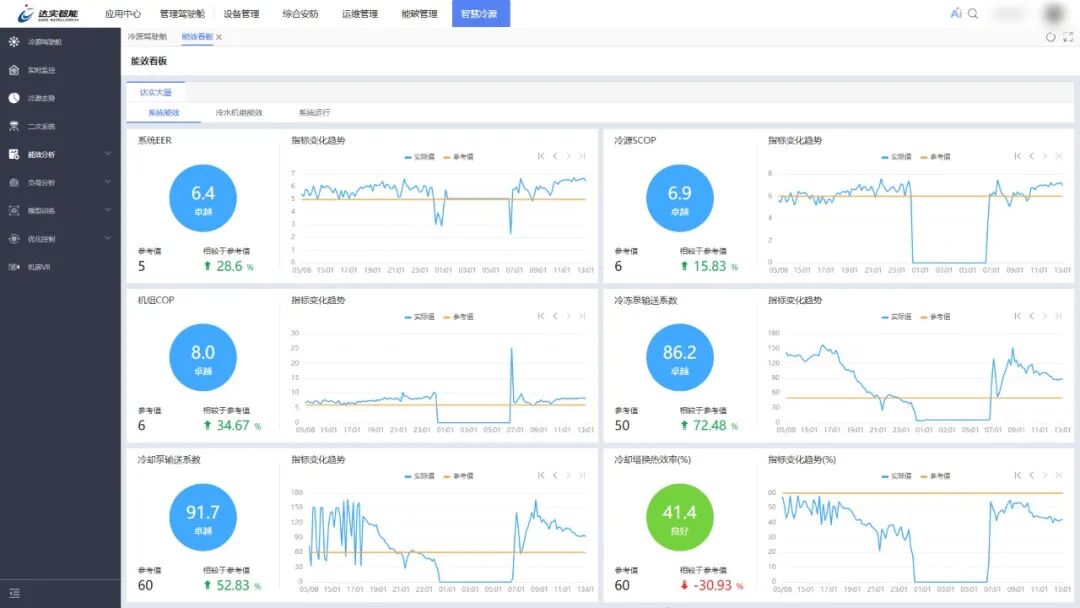1080x608 pixels.
Task: Open 冷源驾驶舱 snowflake item in sidebar
Action: (x=44, y=42)
